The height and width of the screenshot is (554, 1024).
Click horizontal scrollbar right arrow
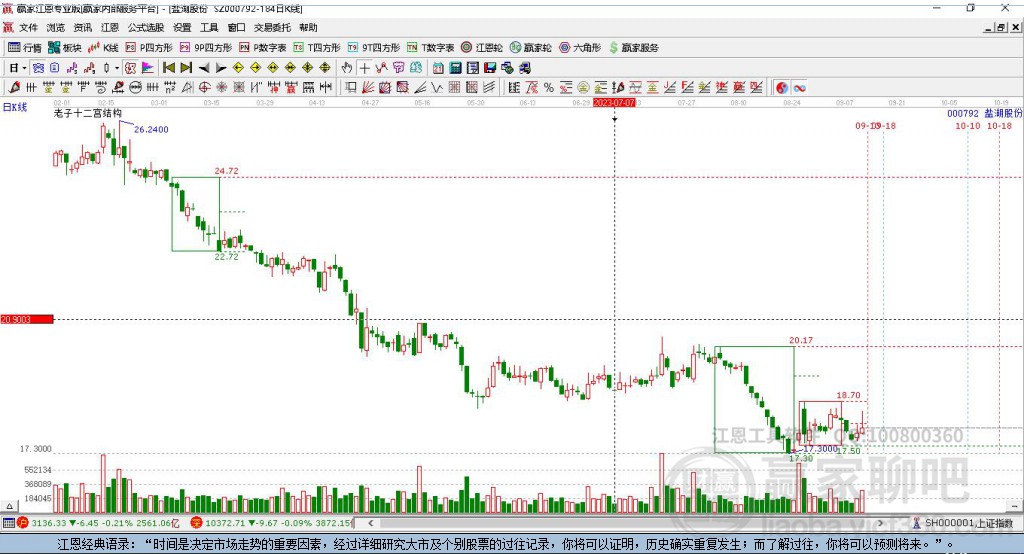point(880,523)
